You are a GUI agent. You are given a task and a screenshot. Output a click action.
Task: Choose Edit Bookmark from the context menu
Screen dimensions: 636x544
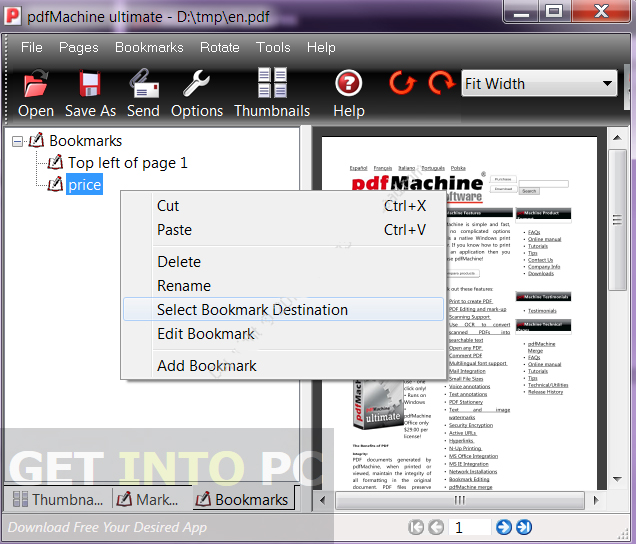283,334
